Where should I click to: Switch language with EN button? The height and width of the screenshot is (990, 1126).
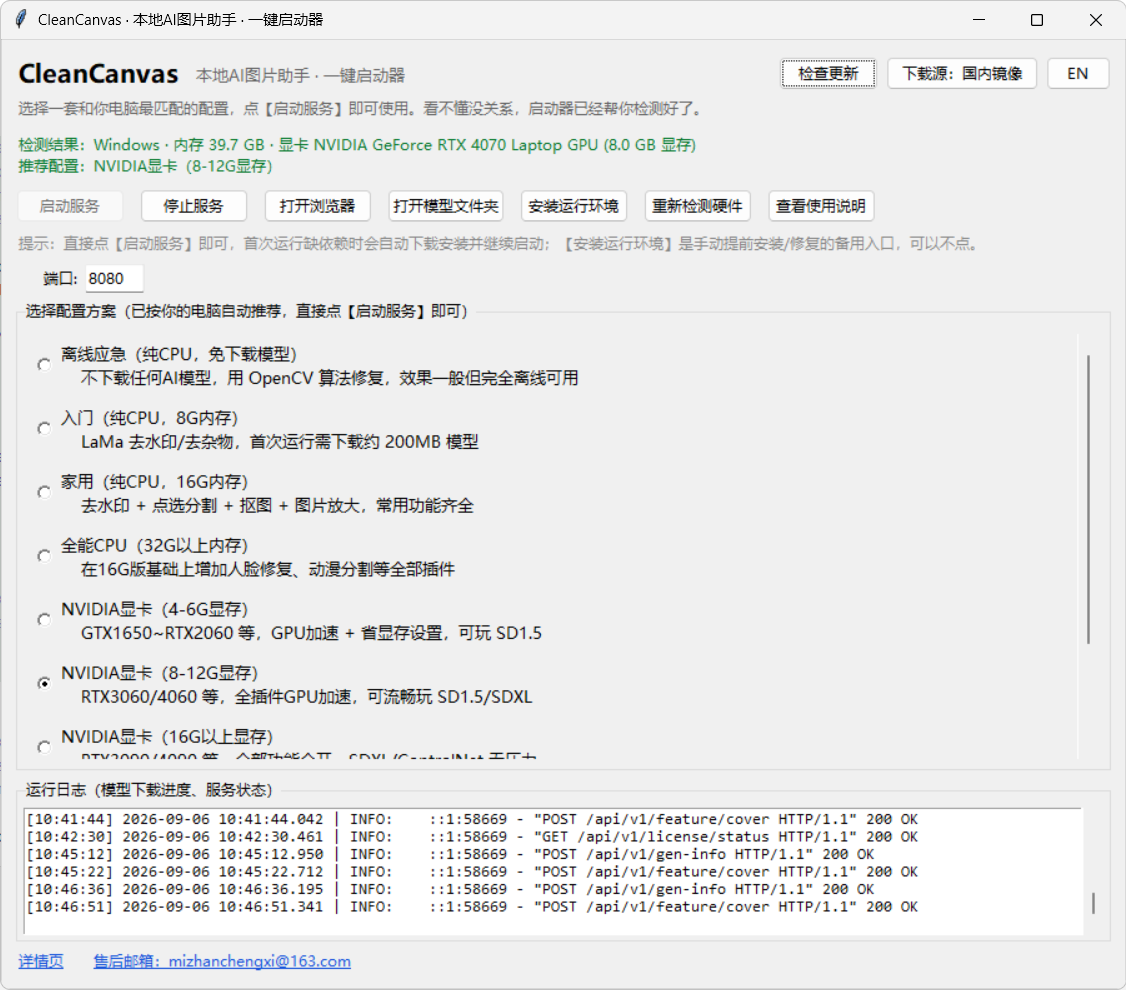[1077, 73]
